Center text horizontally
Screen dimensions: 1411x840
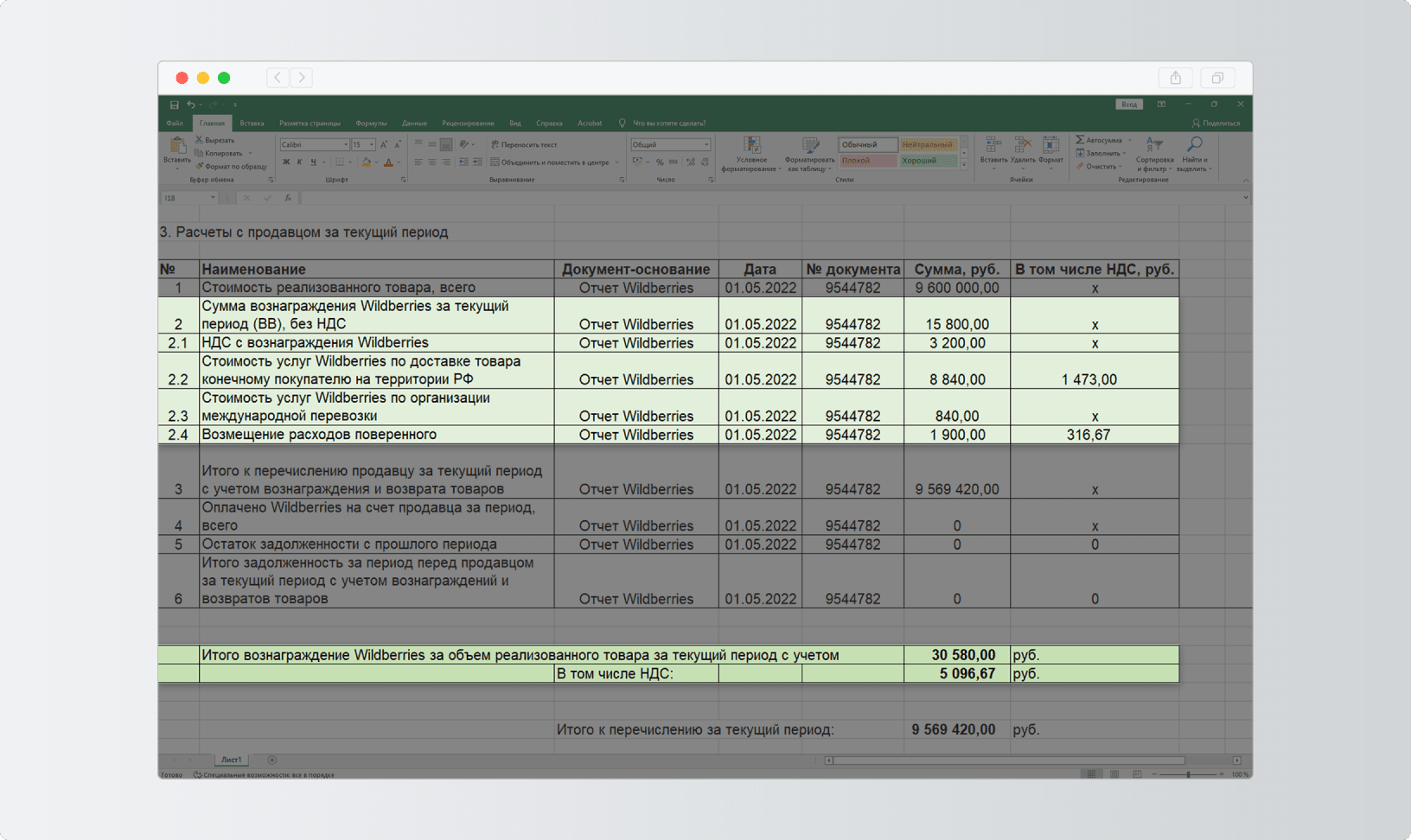pos(432,162)
